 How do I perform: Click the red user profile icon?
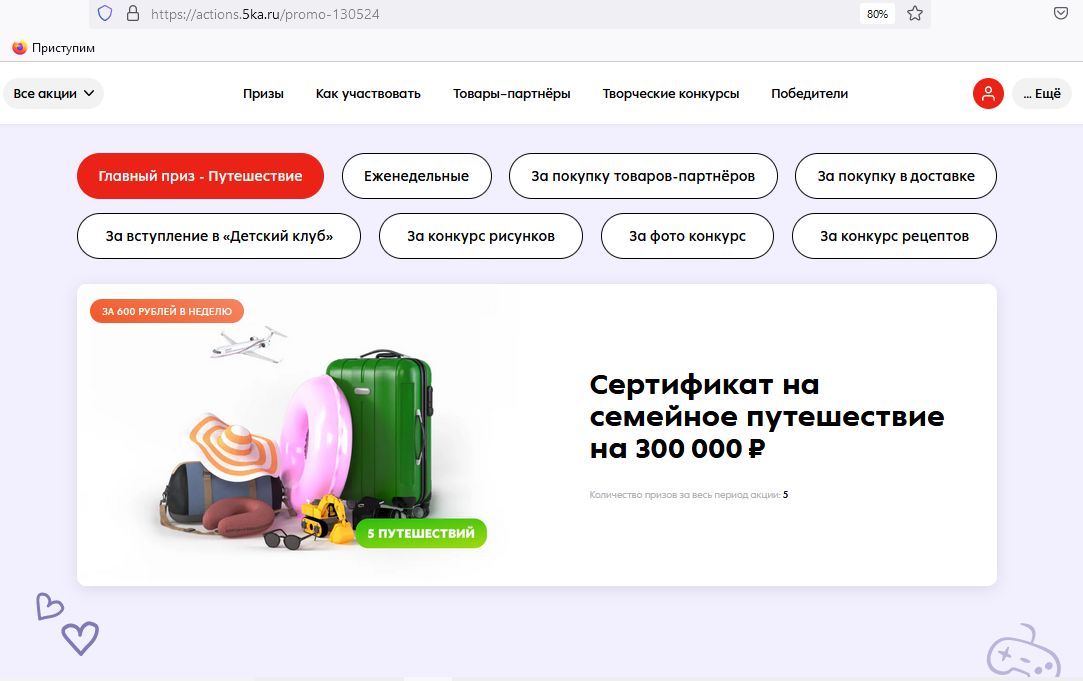point(988,94)
